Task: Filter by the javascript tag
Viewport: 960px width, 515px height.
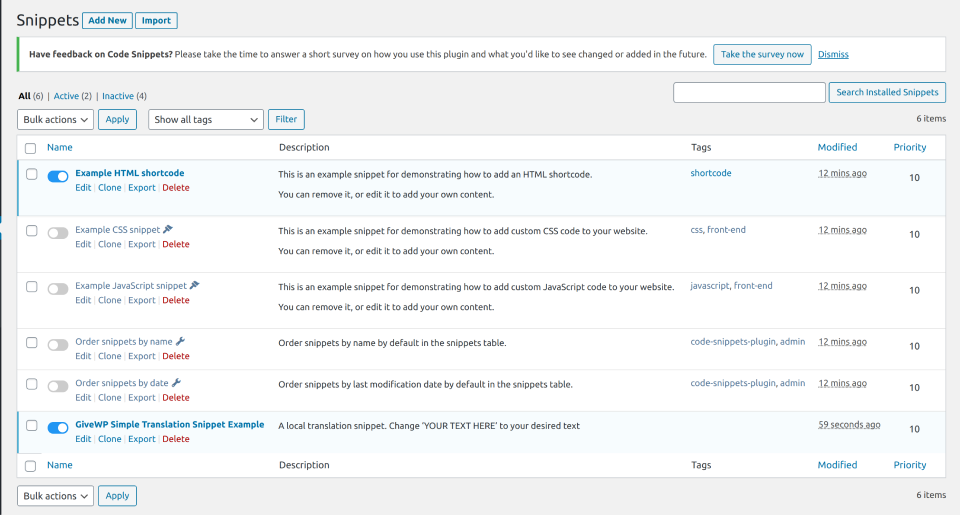Action: (x=710, y=285)
